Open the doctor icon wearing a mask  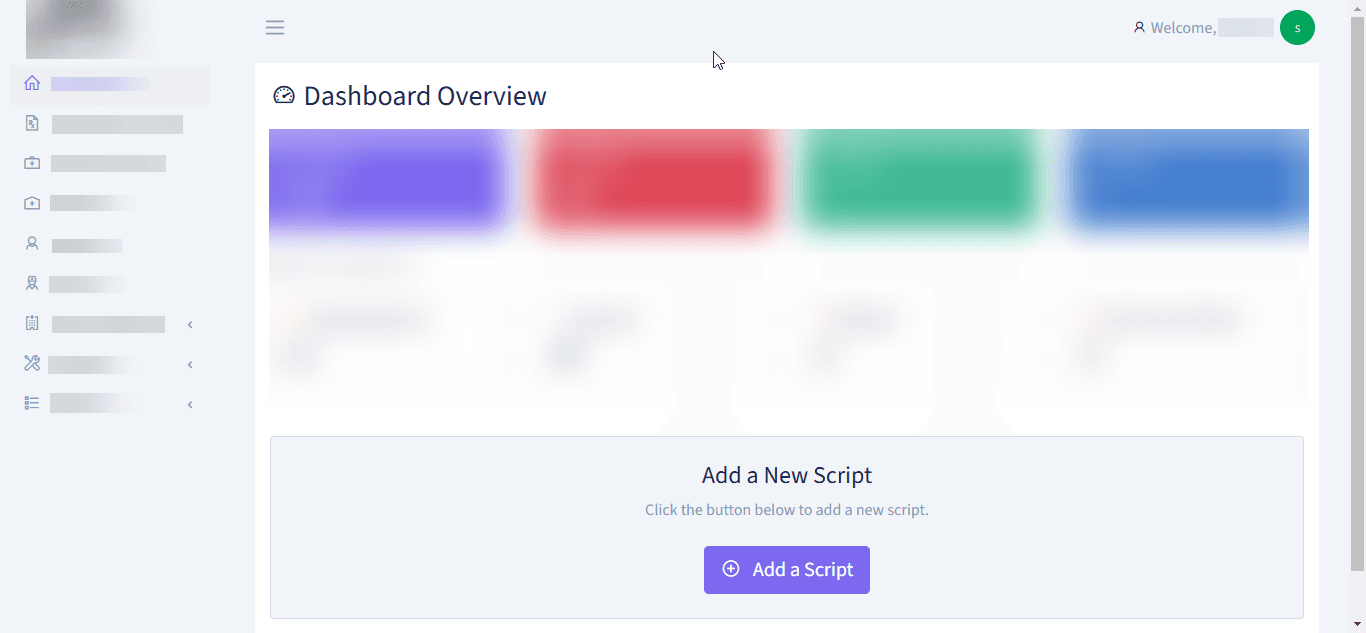tap(32, 284)
